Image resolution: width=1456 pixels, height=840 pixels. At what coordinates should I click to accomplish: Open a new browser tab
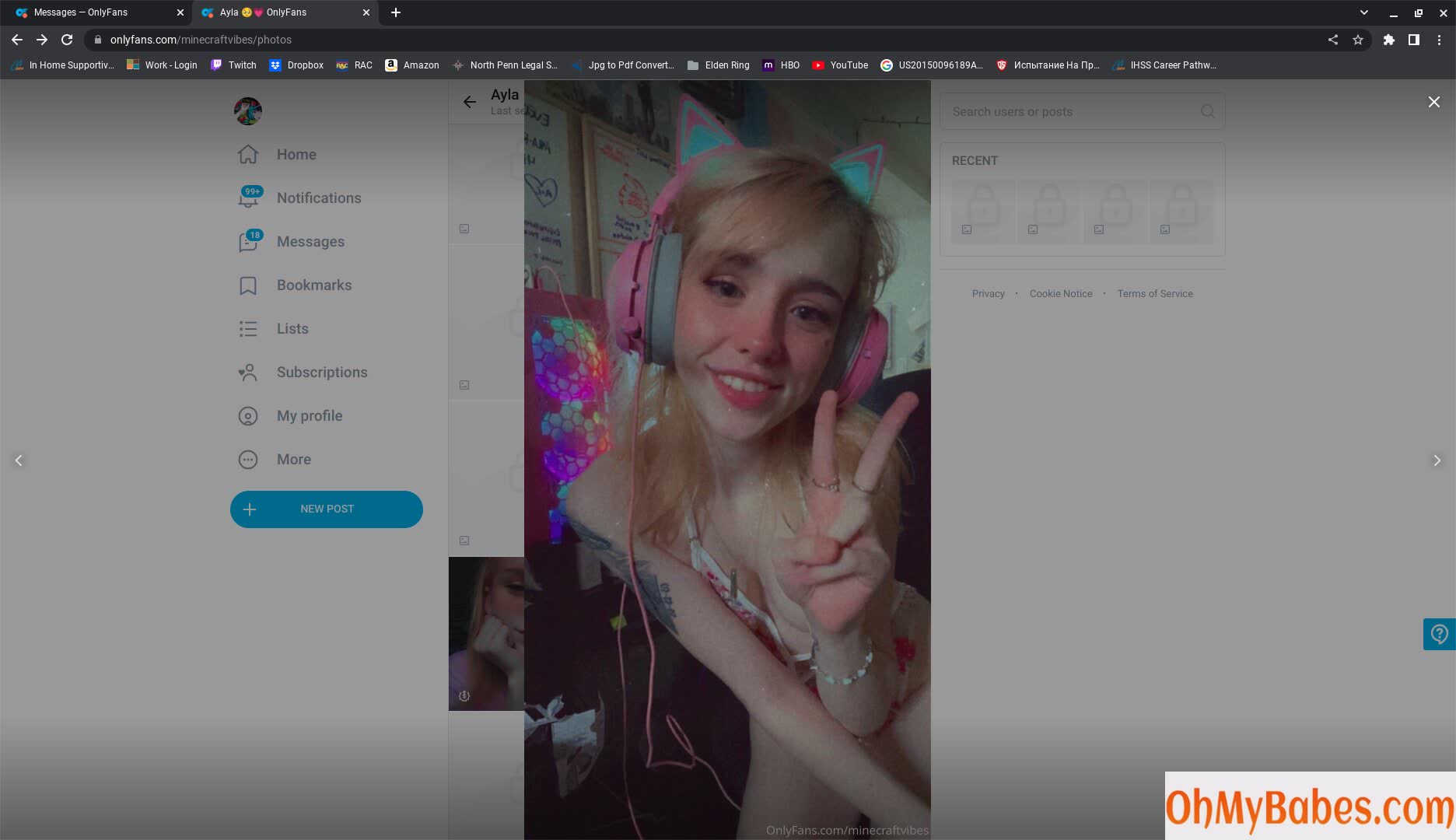396,12
